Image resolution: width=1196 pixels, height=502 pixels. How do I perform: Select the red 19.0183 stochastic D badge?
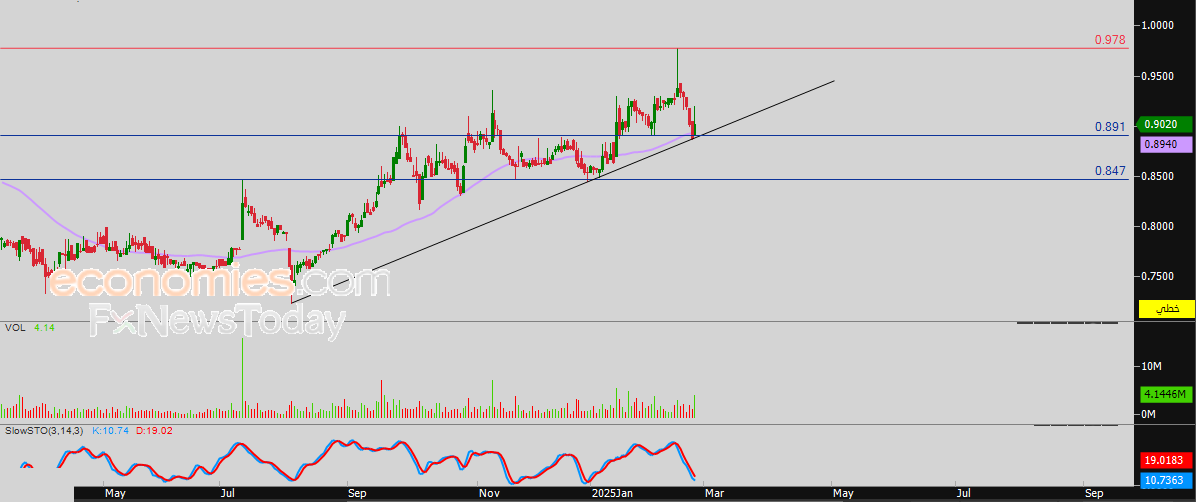1166,460
